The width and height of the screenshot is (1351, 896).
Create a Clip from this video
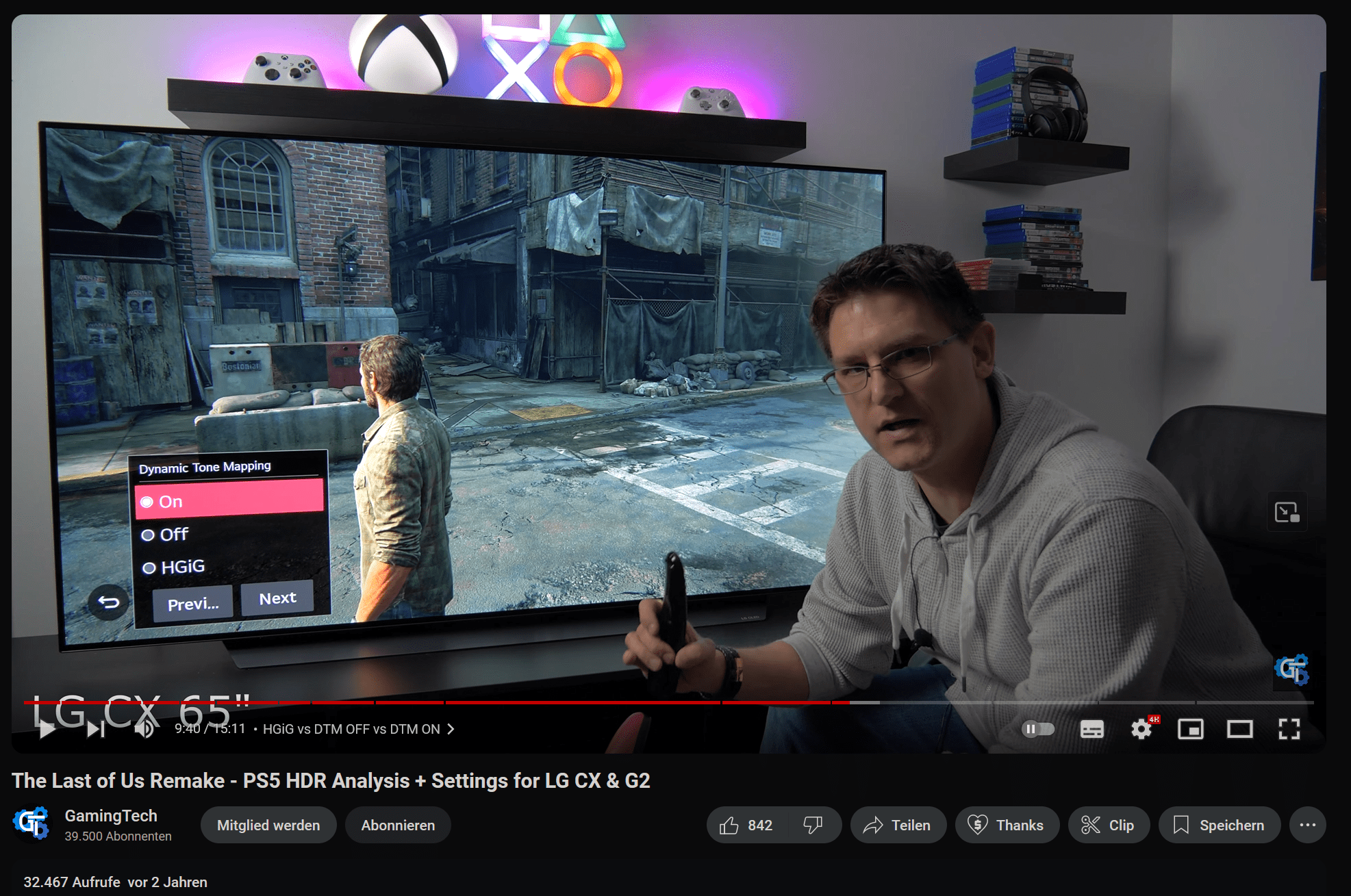click(1108, 825)
